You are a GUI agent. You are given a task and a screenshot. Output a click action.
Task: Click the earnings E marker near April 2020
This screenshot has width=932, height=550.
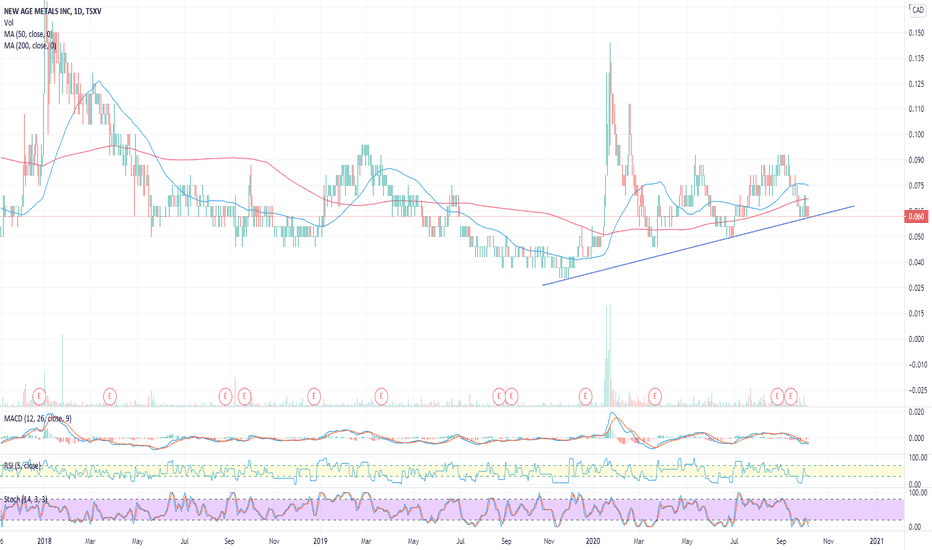pos(654,396)
